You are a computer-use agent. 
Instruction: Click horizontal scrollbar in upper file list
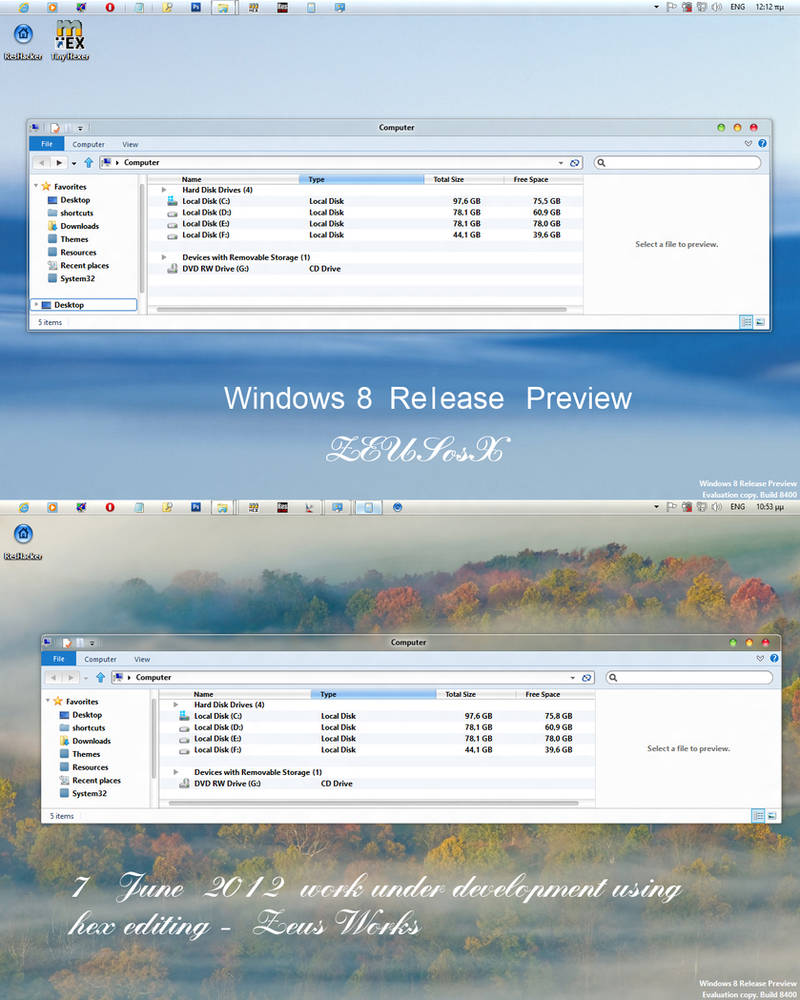[x=362, y=309]
